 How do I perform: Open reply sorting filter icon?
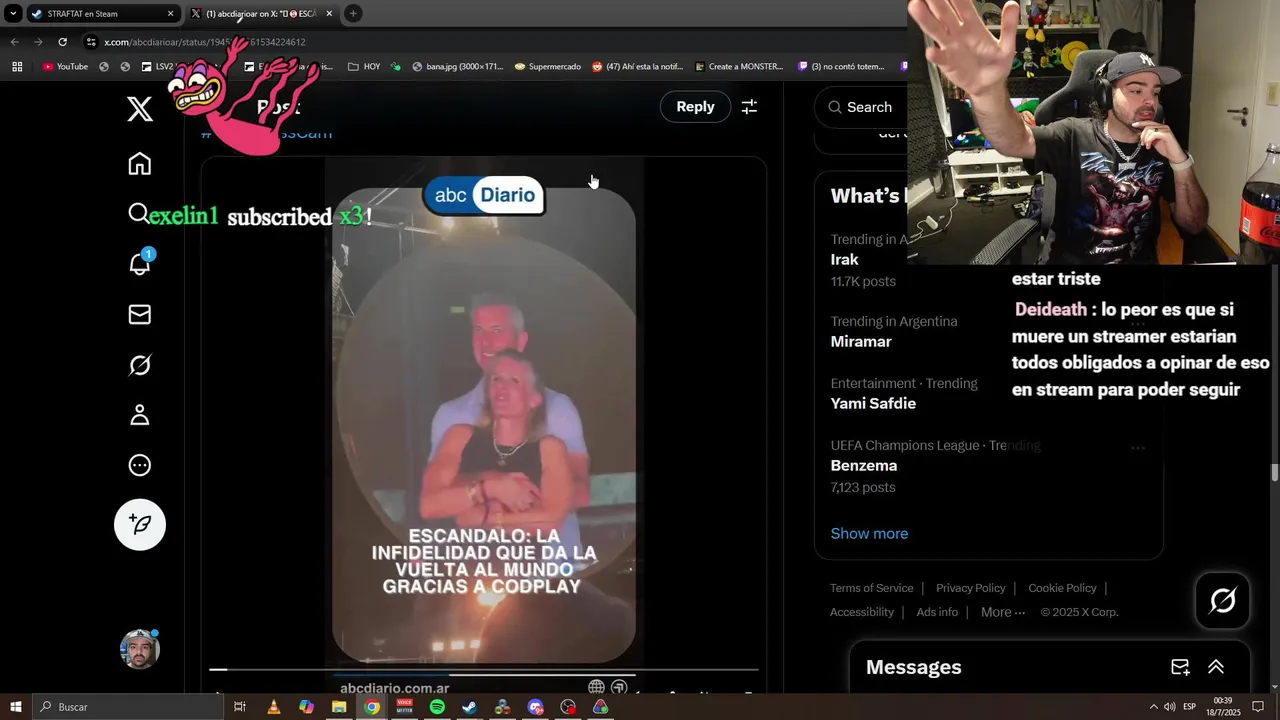click(749, 107)
